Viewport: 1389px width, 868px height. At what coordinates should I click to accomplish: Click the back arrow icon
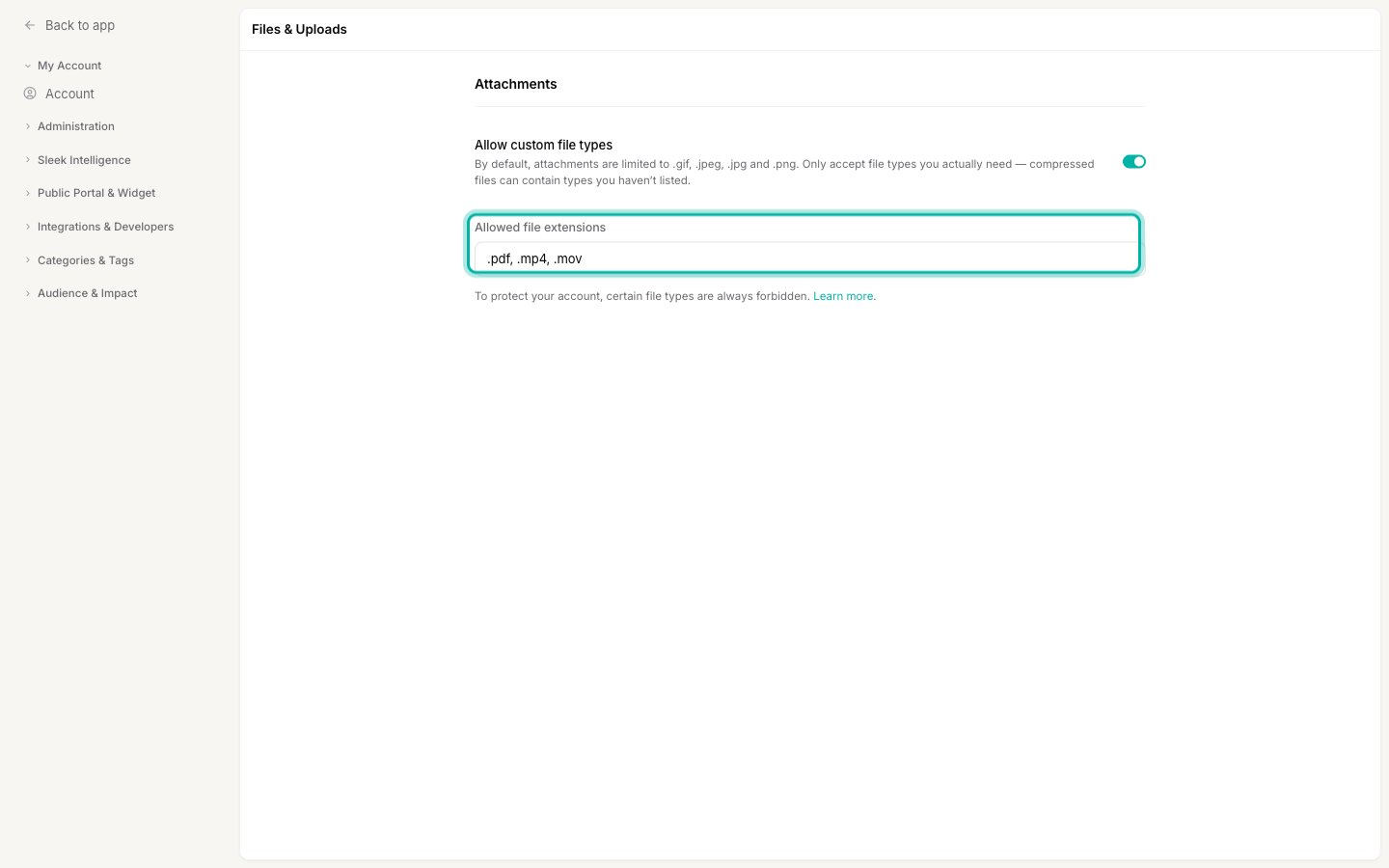coord(30,25)
